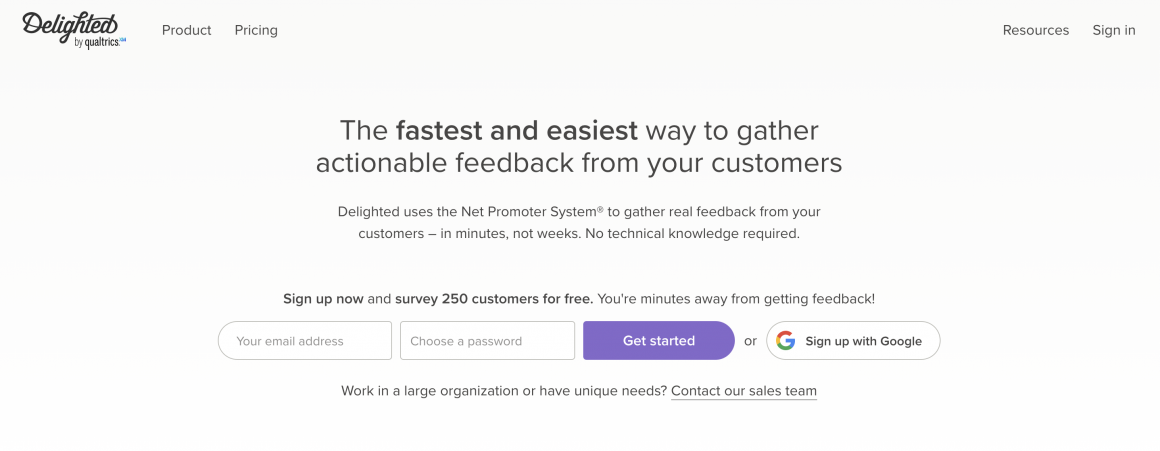Click the 'or' separator text
The height and width of the screenshot is (451, 1160).
750,341
